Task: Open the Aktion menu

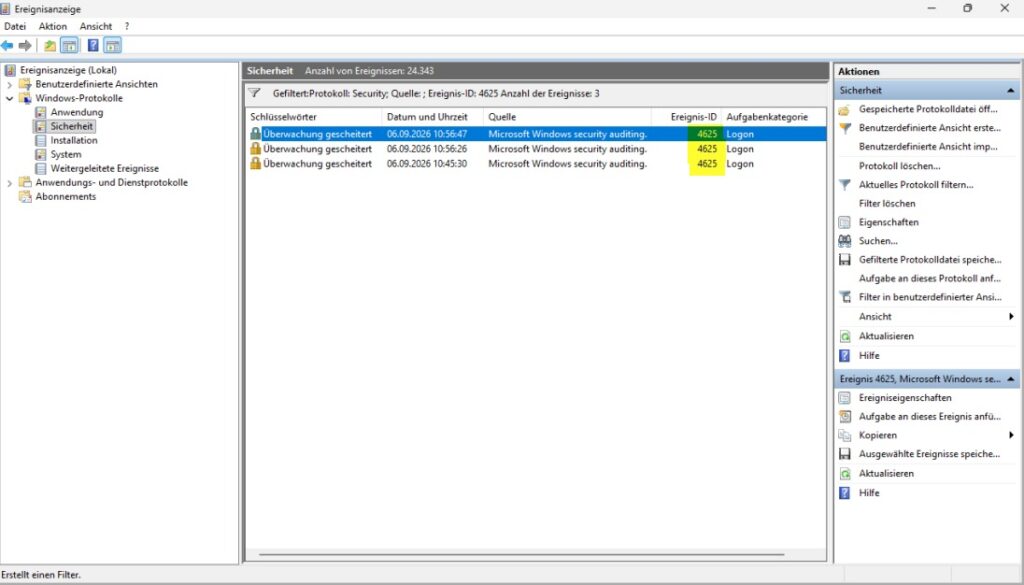Action: tap(53, 26)
